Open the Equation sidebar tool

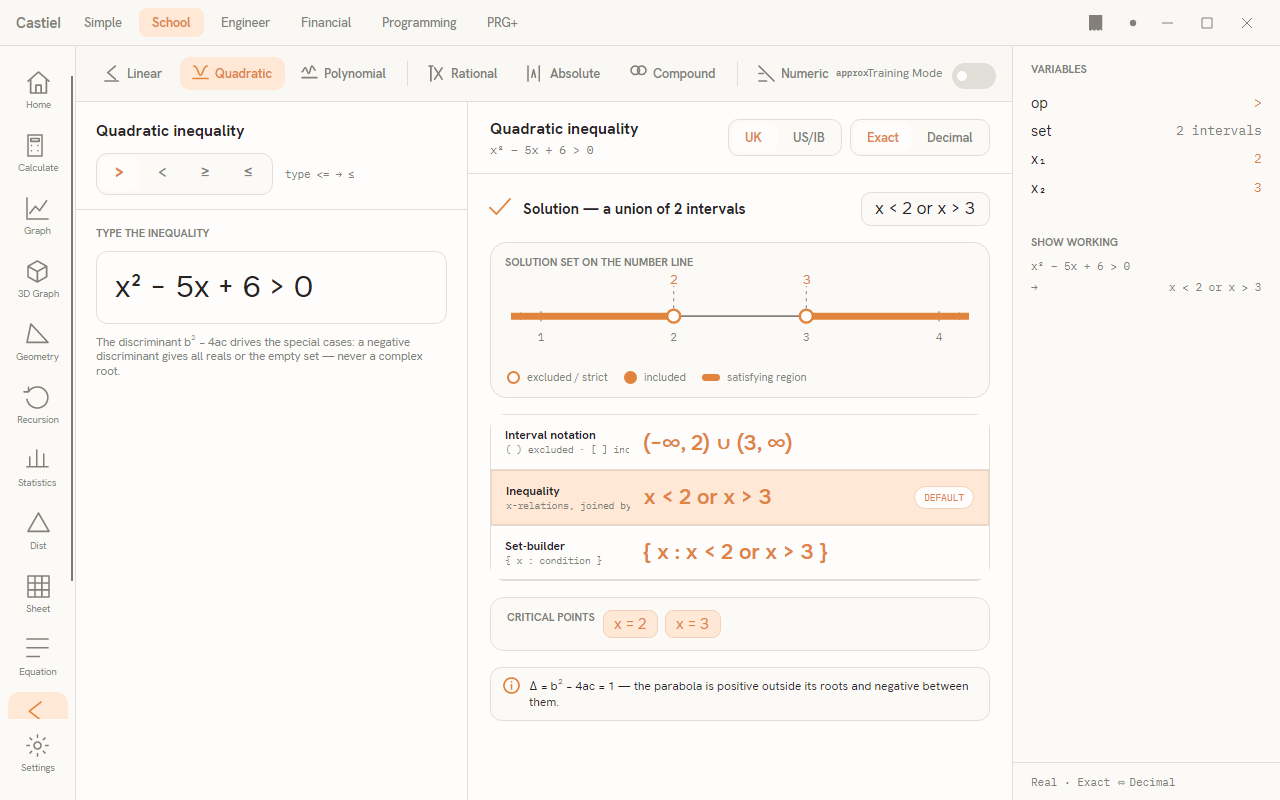[x=38, y=657]
